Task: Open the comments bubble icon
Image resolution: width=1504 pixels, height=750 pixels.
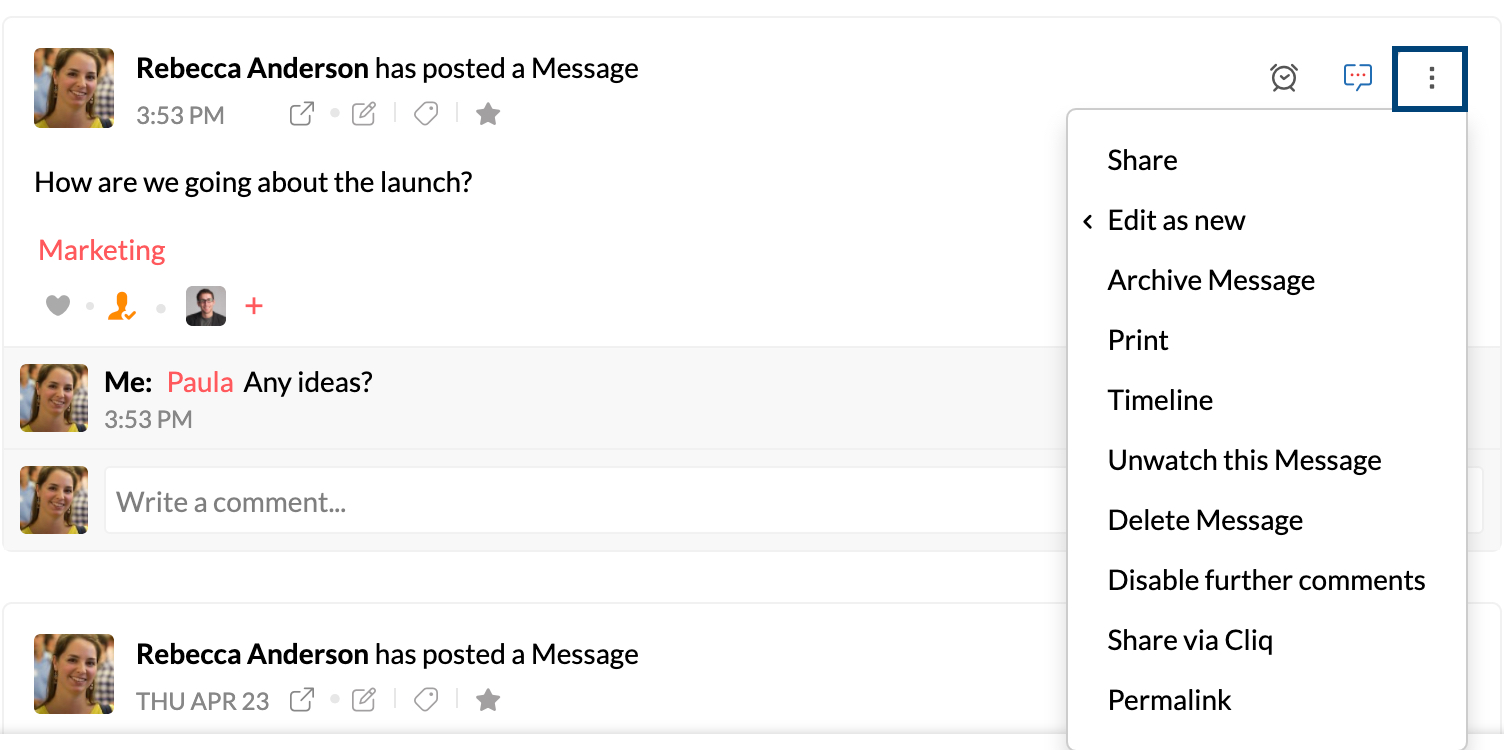Action: [x=1357, y=77]
